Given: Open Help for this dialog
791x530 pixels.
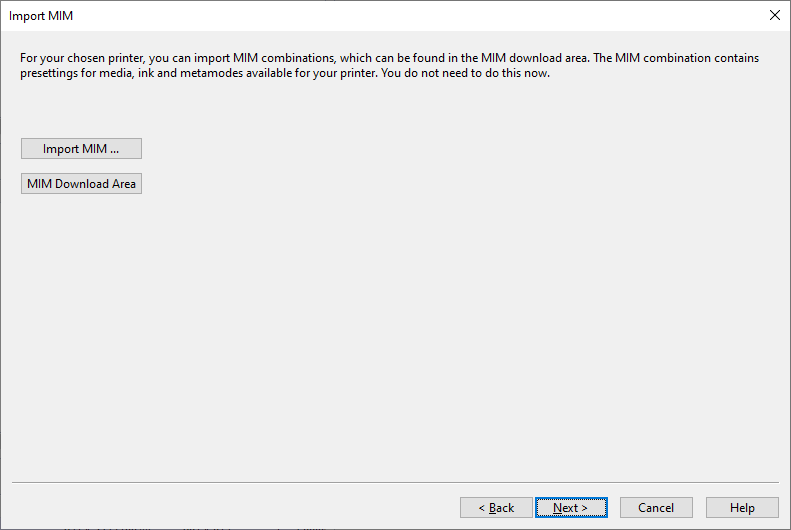Looking at the screenshot, I should (x=742, y=508).
